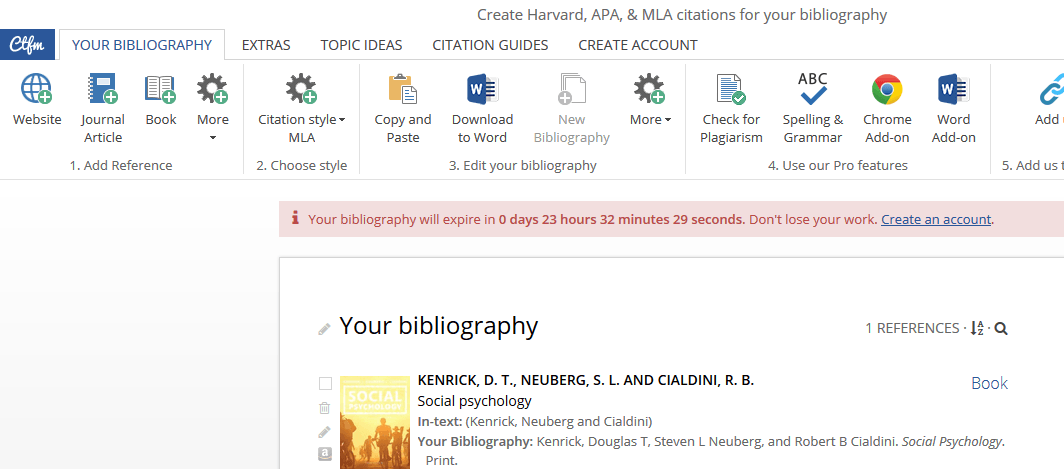
Task: Open Spelling & Grammar checker
Action: point(812,91)
